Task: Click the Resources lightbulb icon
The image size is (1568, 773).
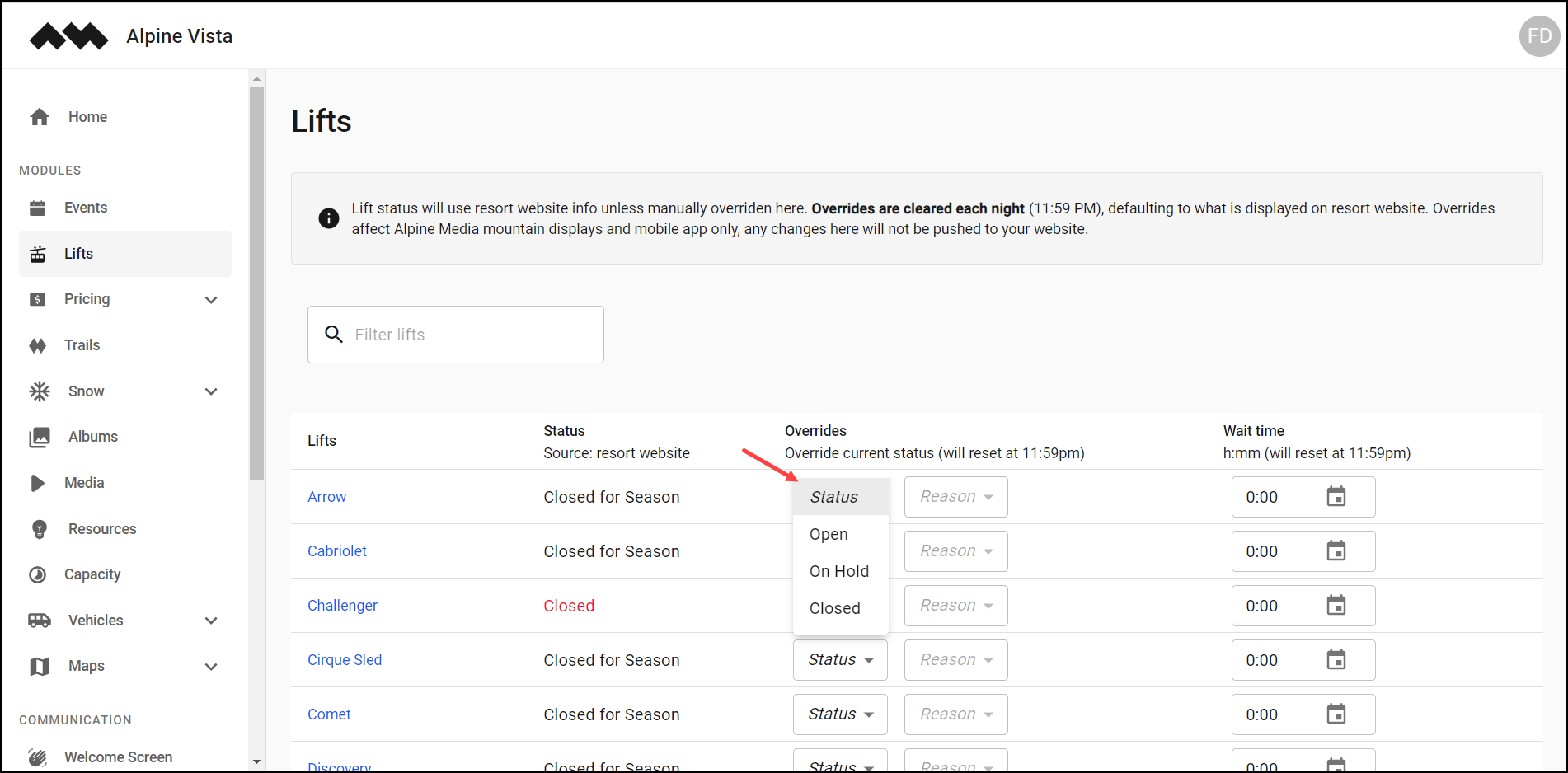Action: (40, 529)
